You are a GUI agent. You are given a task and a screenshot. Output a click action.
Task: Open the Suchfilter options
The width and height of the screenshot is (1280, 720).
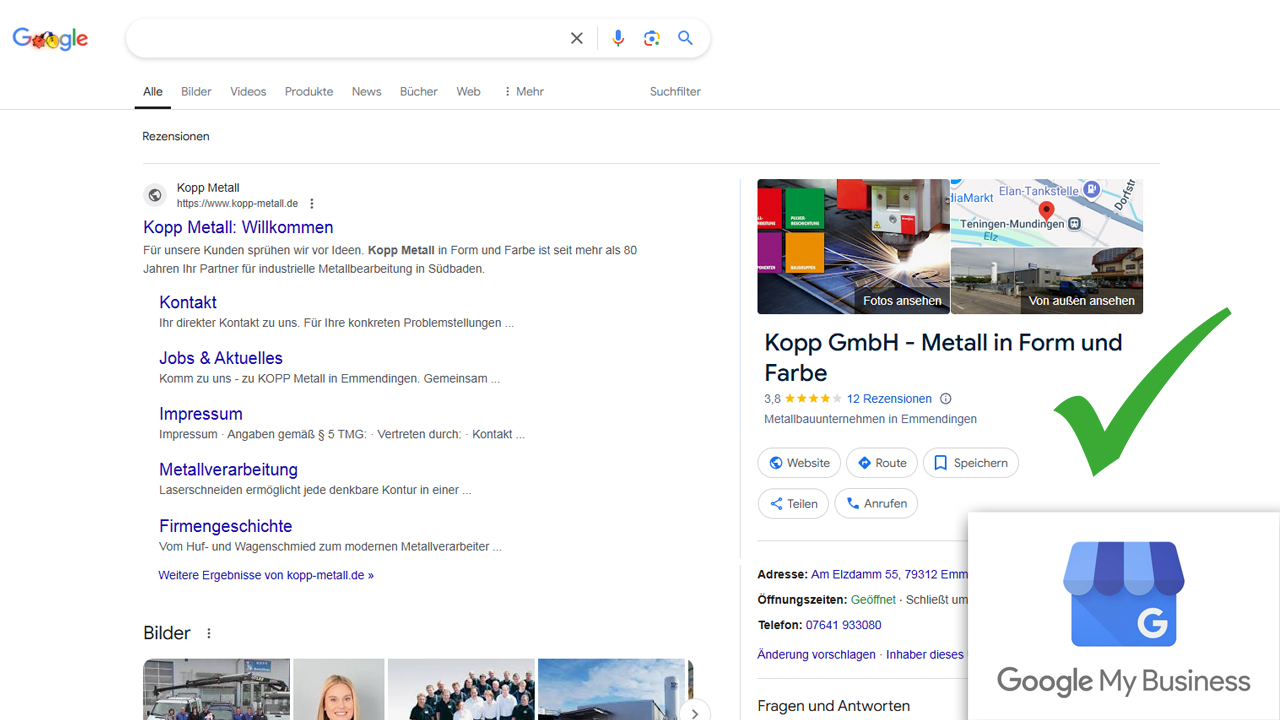pyautogui.click(x=675, y=91)
